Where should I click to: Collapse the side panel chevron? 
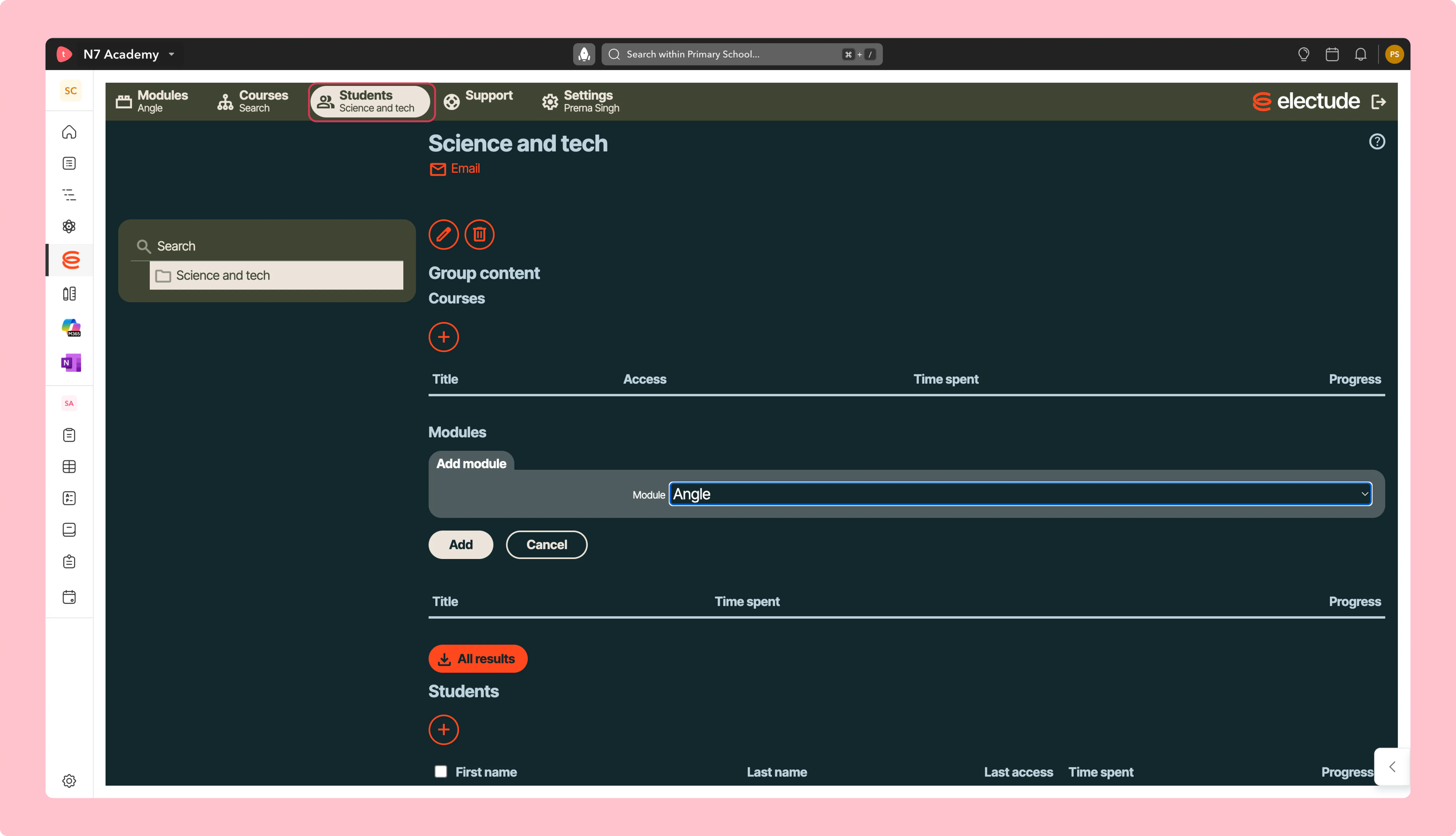click(1392, 767)
